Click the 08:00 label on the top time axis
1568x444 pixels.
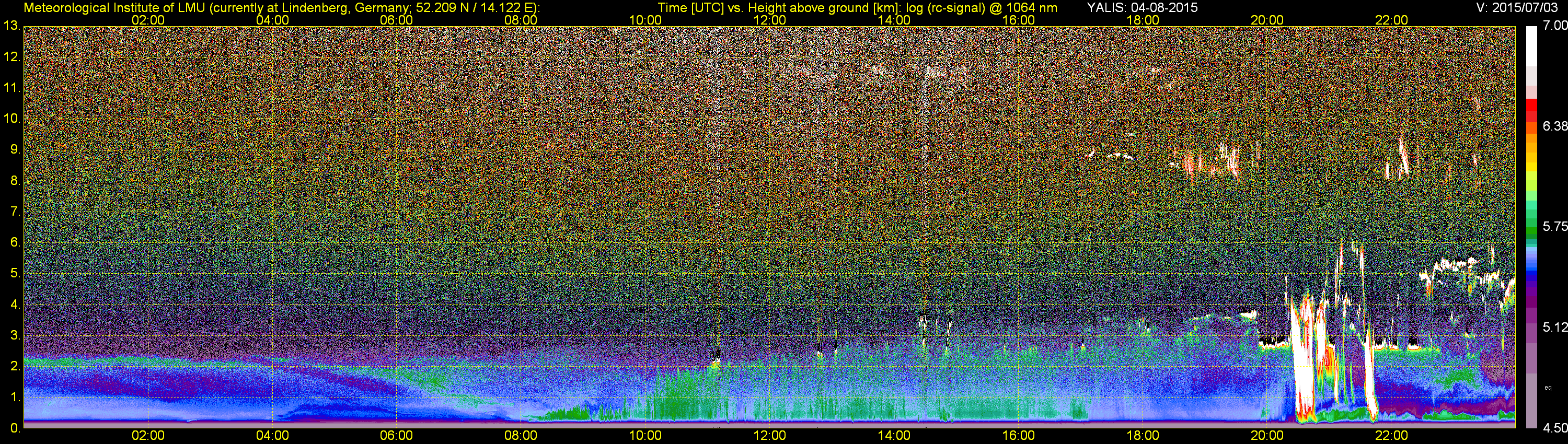pos(521,19)
